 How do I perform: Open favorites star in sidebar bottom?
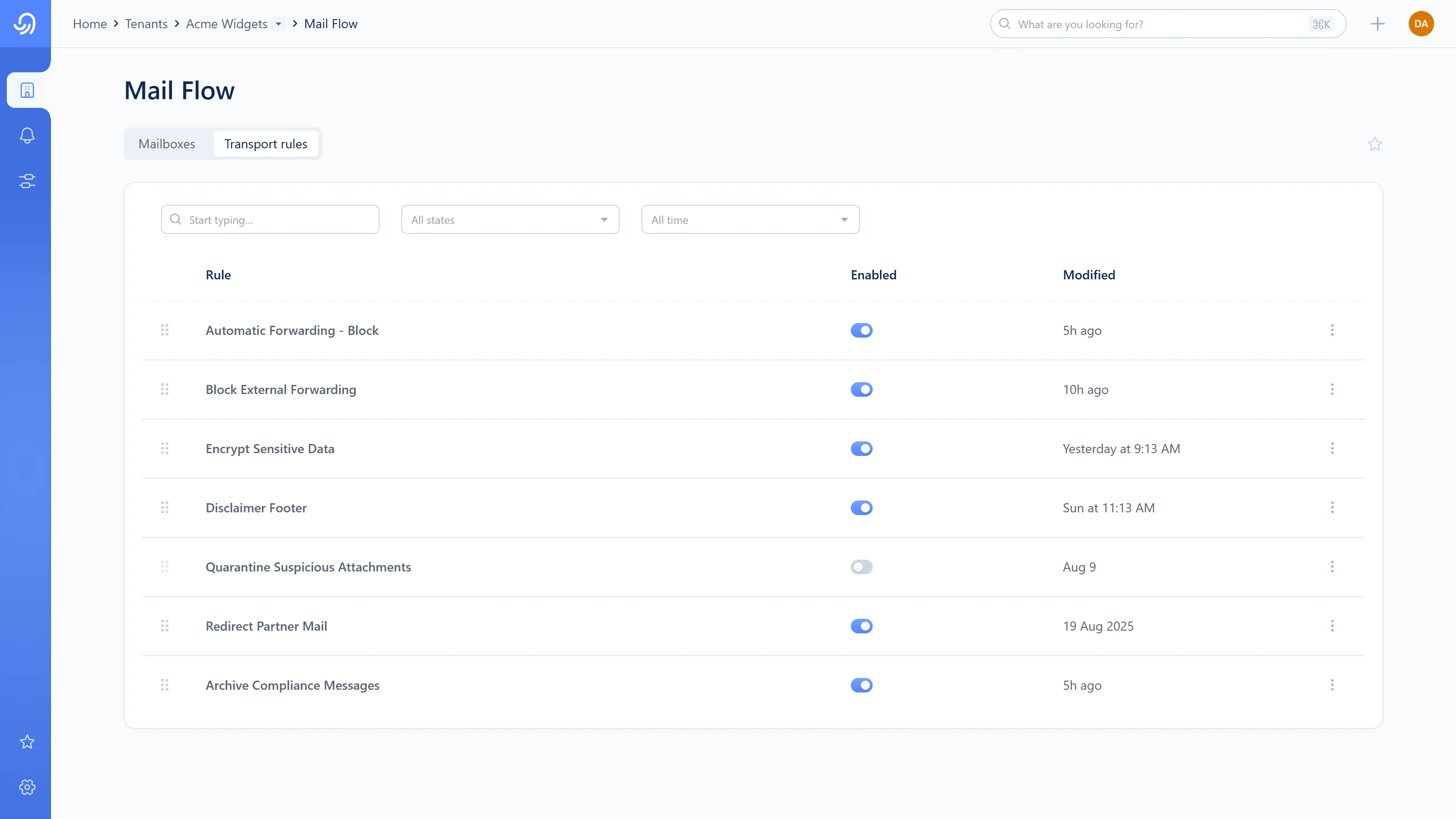point(27,742)
